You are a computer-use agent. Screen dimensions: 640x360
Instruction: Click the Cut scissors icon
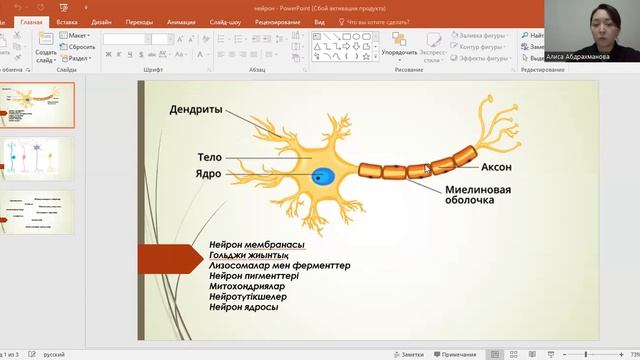click(18, 36)
